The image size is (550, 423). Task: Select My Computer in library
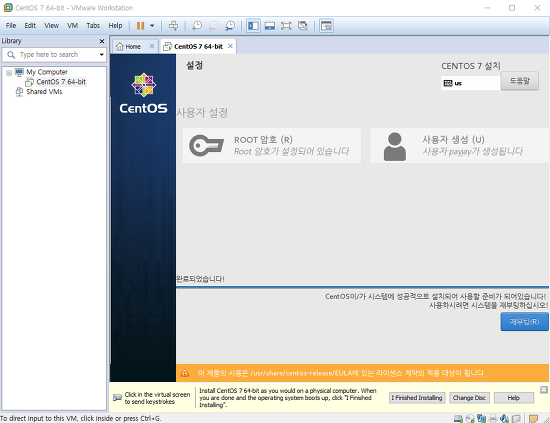(47, 72)
